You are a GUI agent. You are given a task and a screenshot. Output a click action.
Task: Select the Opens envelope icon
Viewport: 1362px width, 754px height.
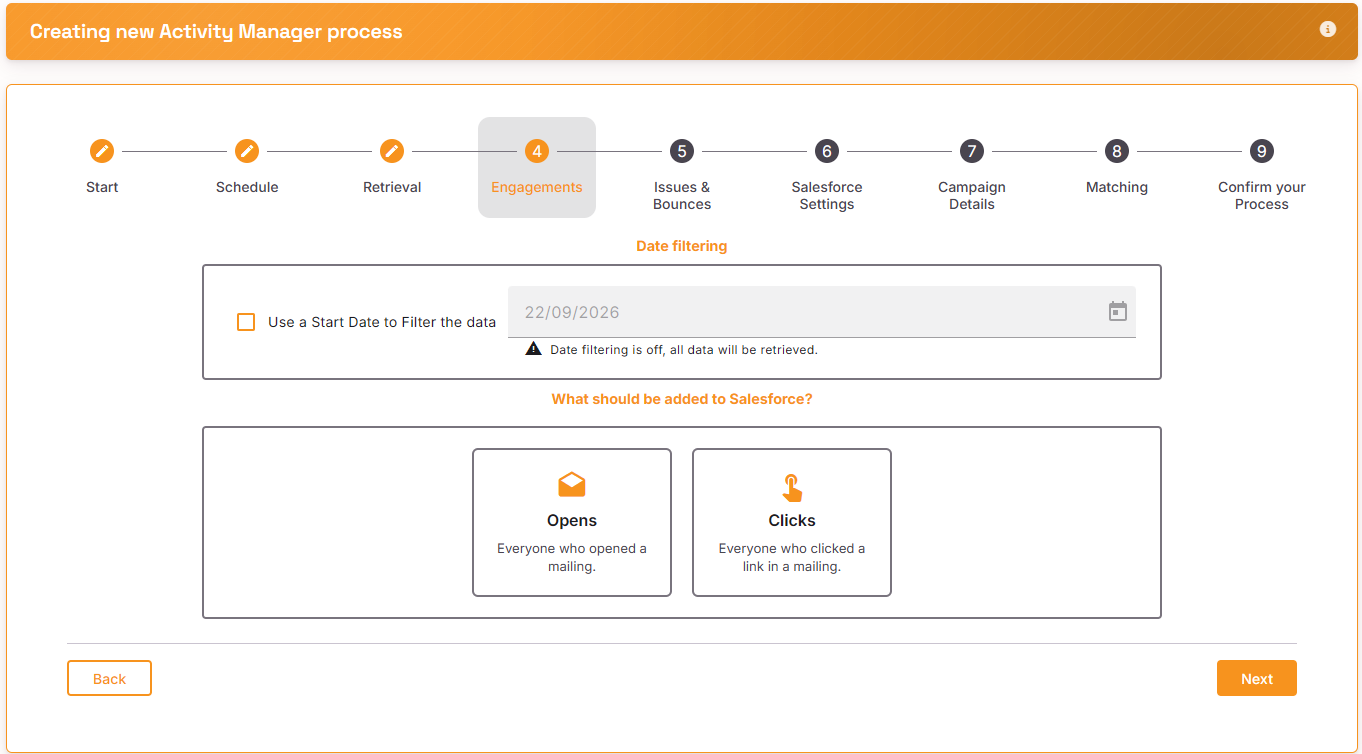[x=572, y=485]
